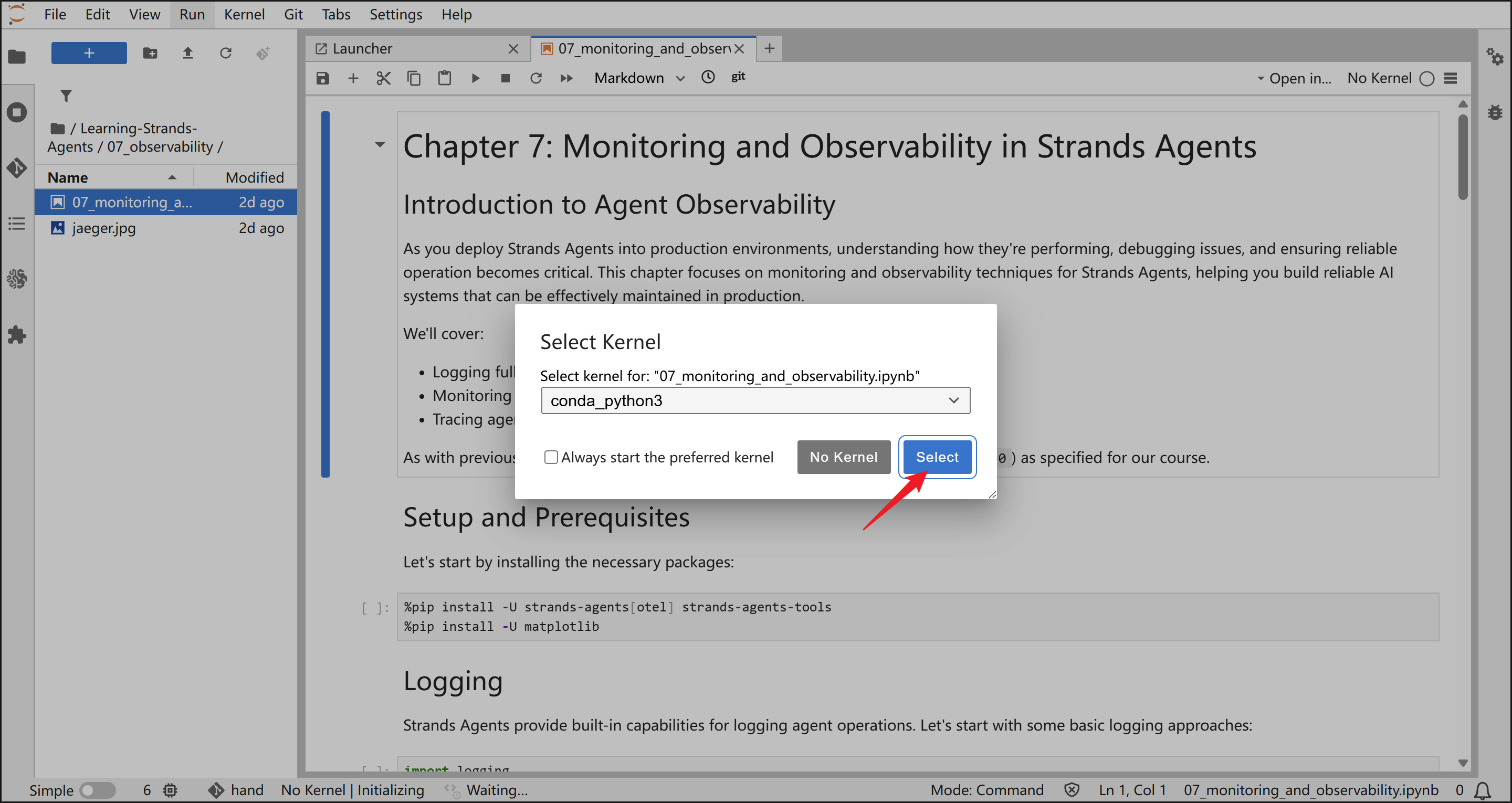Restart the kernel icon
1512x803 pixels.
[536, 78]
